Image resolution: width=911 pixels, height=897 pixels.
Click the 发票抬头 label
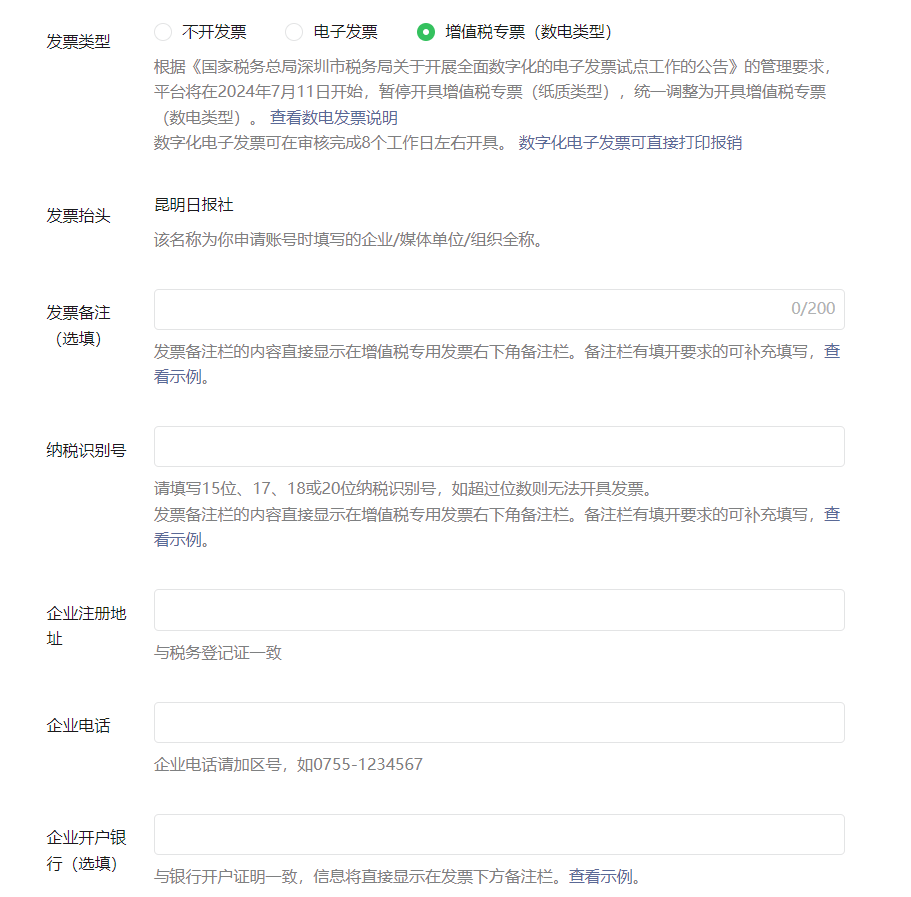pyautogui.click(x=78, y=216)
